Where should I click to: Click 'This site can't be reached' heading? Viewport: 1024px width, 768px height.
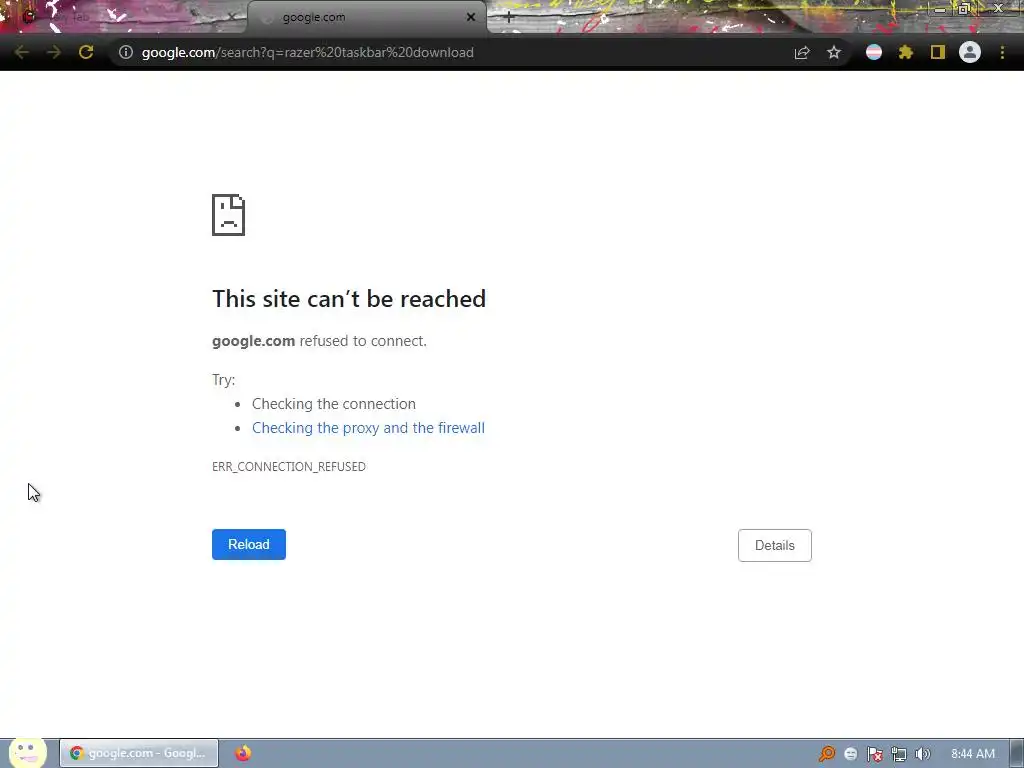coord(349,298)
